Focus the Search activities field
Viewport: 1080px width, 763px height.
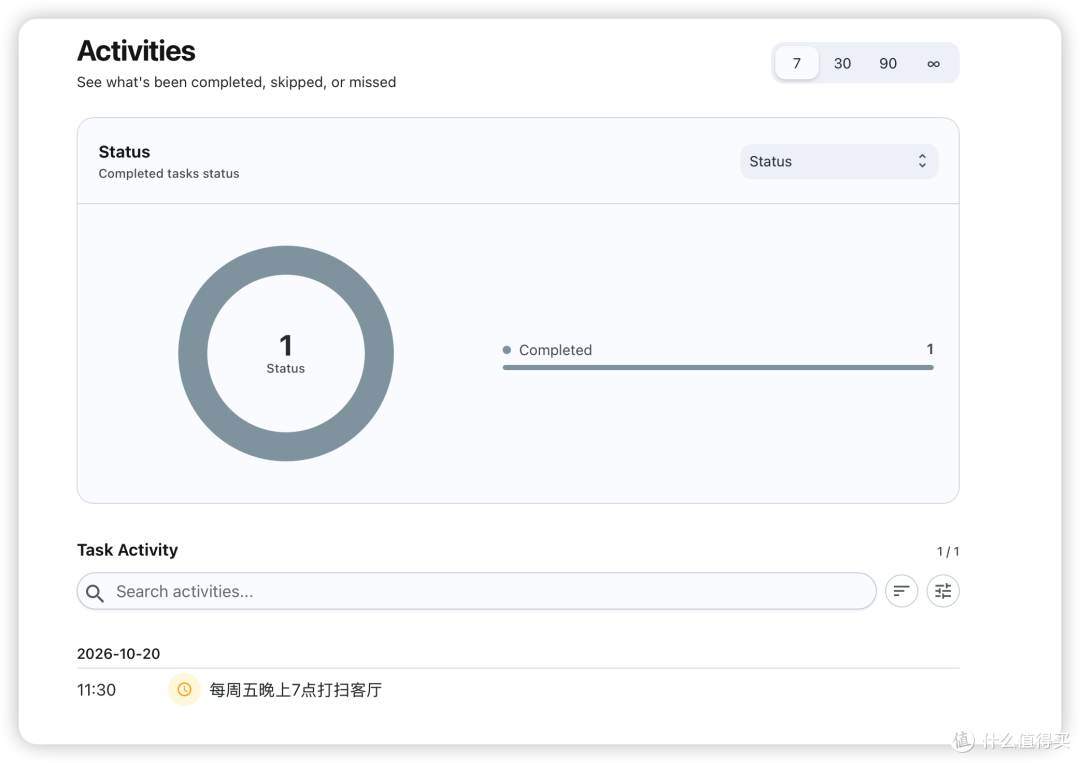click(x=476, y=591)
